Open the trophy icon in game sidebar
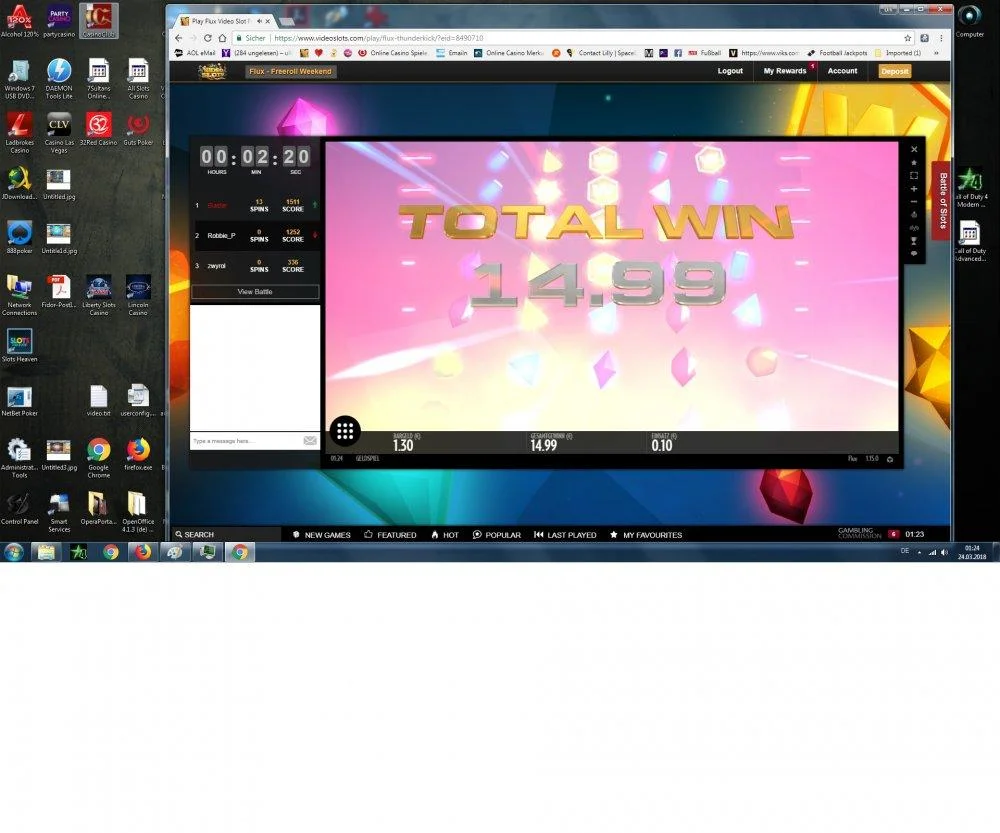The image size is (1000, 833). tap(914, 240)
